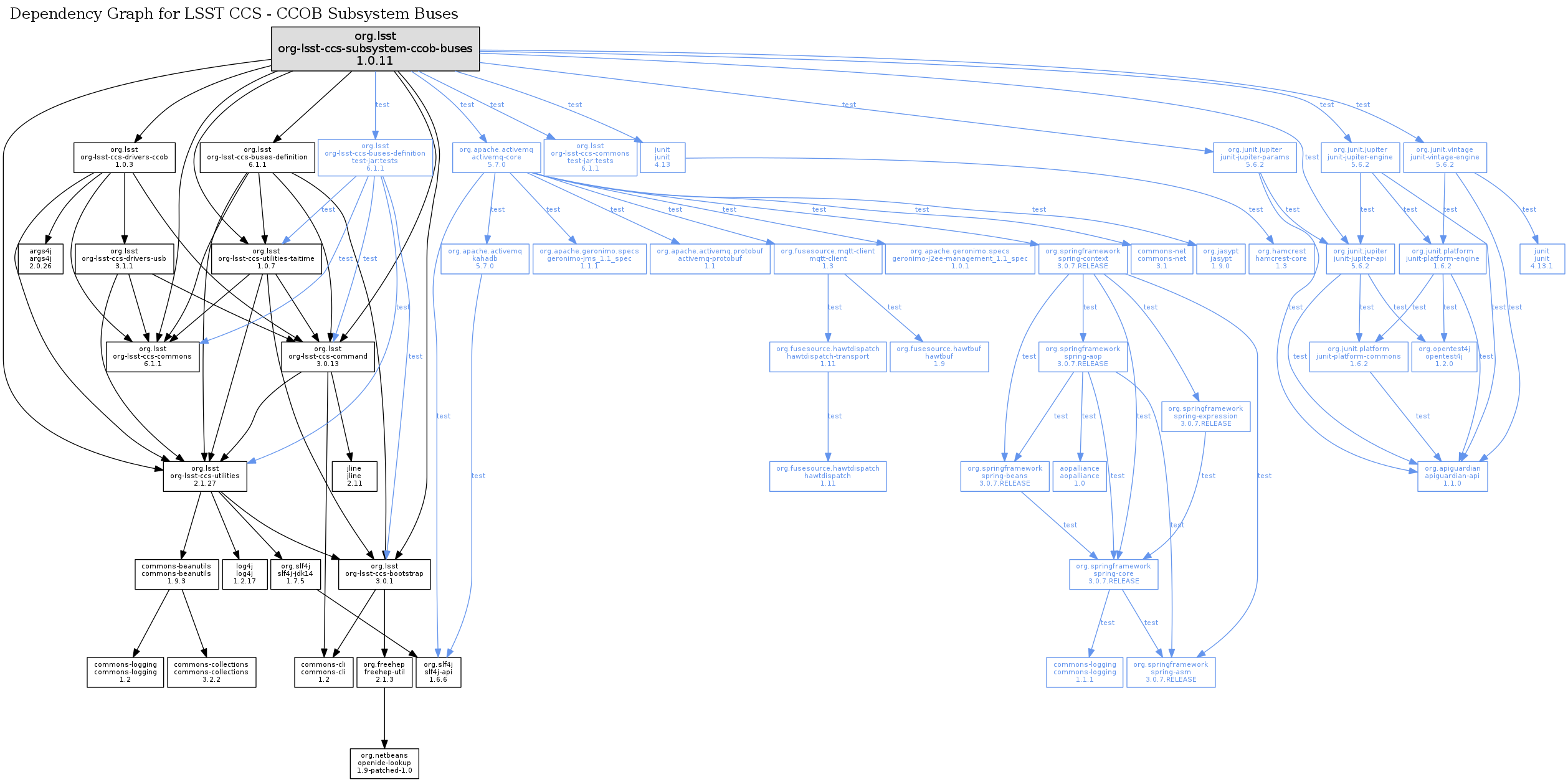Screen dimensions: 1568x782
Task: Select the commons-beanutils 1.9.3 node
Action: pyautogui.click(x=176, y=574)
